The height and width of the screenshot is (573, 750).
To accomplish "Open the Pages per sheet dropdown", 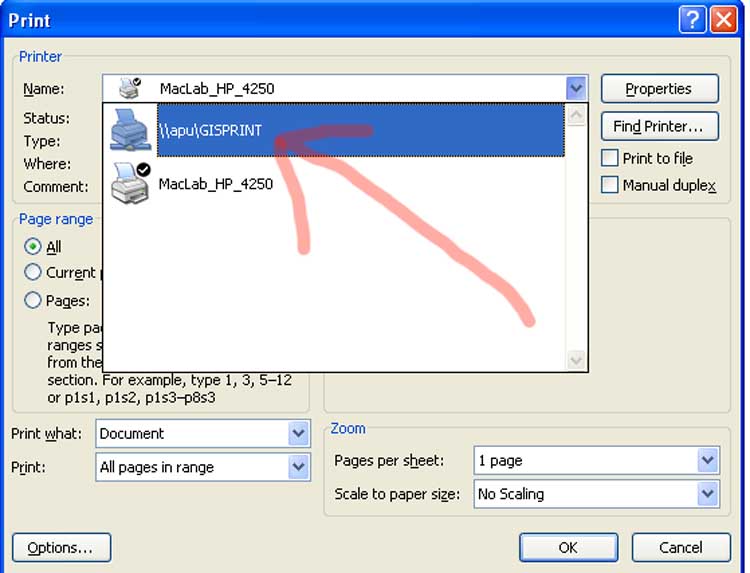I will coord(708,460).
